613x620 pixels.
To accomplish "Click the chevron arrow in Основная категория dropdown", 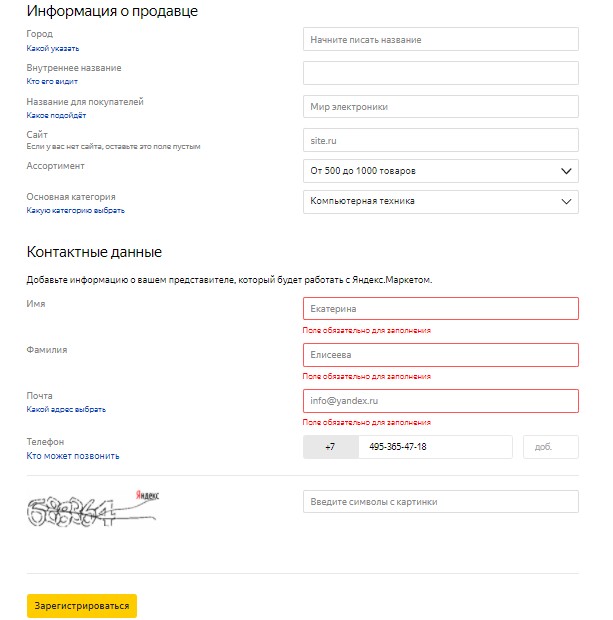I will (x=566, y=202).
